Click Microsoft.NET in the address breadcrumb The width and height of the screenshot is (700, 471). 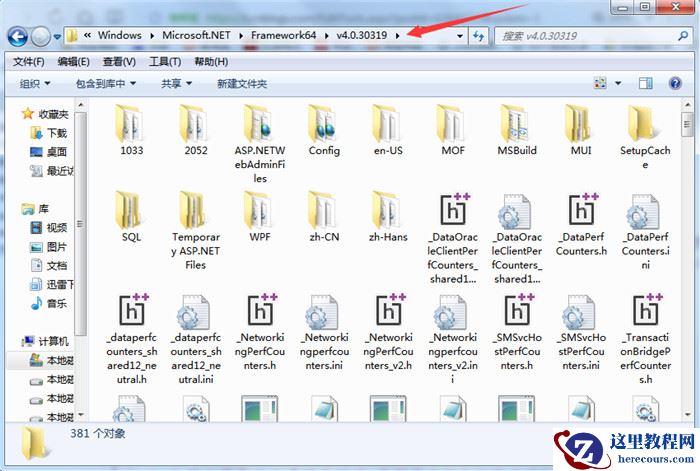point(196,35)
